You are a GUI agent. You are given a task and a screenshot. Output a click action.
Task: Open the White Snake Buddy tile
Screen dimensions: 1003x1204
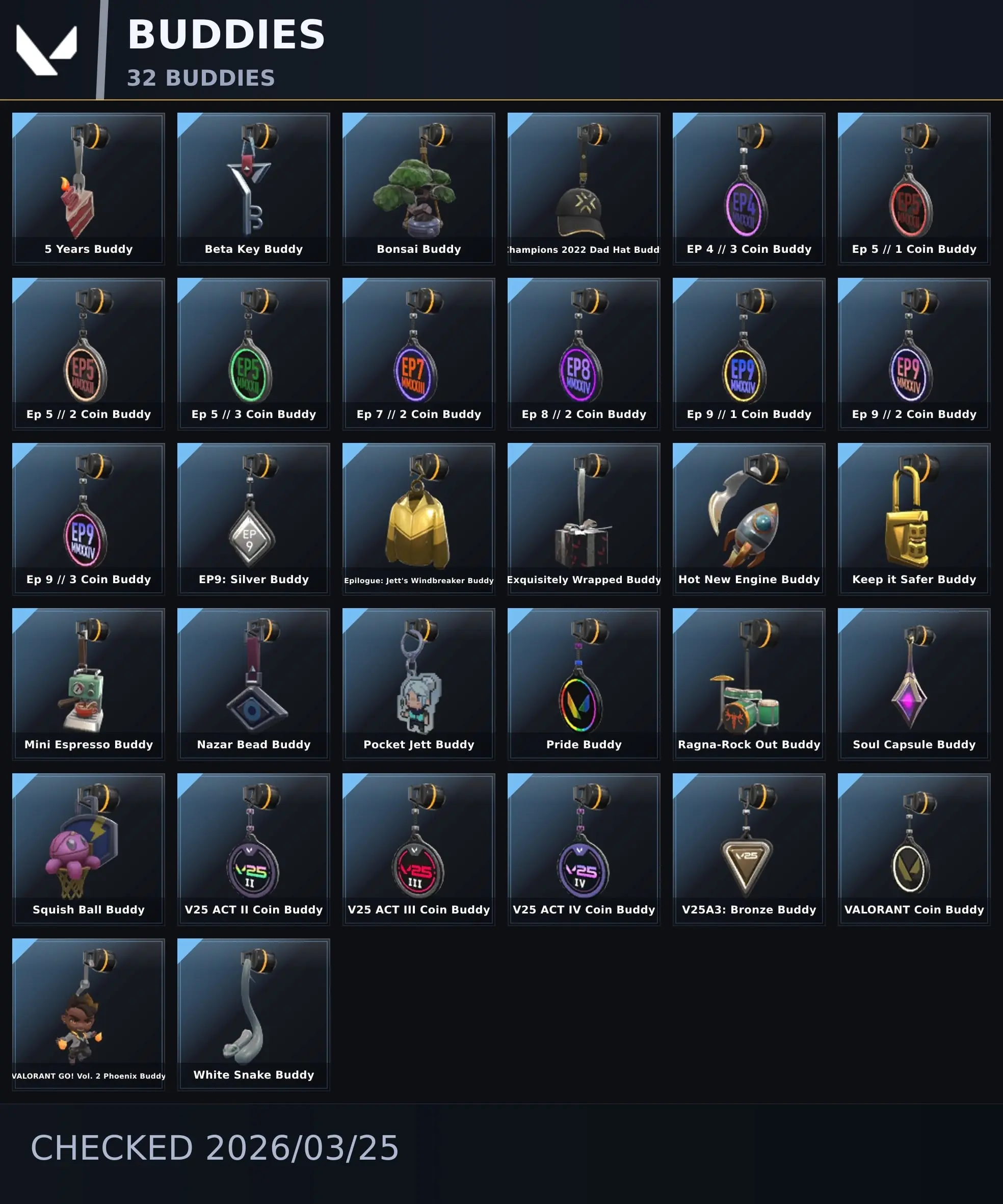253,1014
